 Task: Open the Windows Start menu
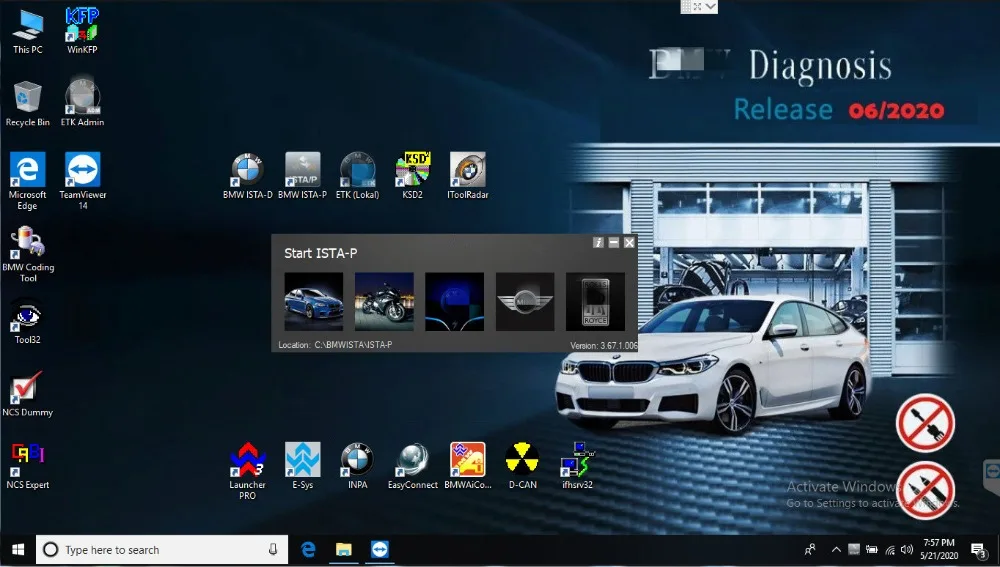coord(18,550)
